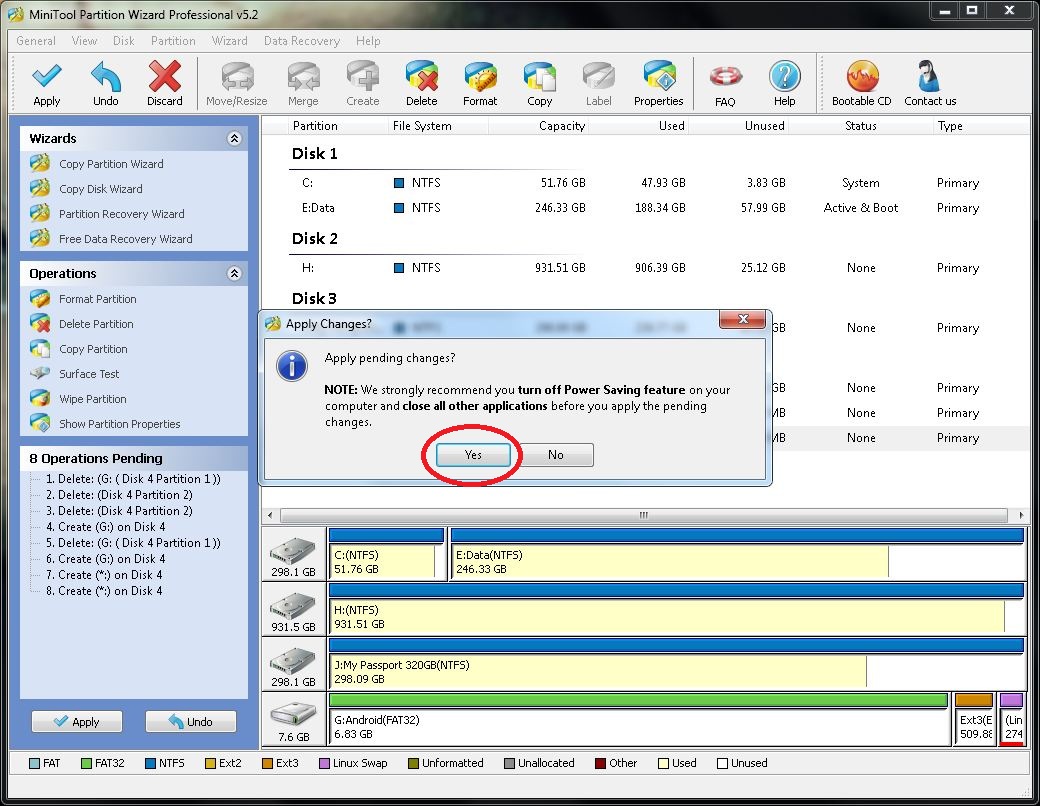Click the Label toolbar icon
1040x806 pixels.
pyautogui.click(x=598, y=84)
